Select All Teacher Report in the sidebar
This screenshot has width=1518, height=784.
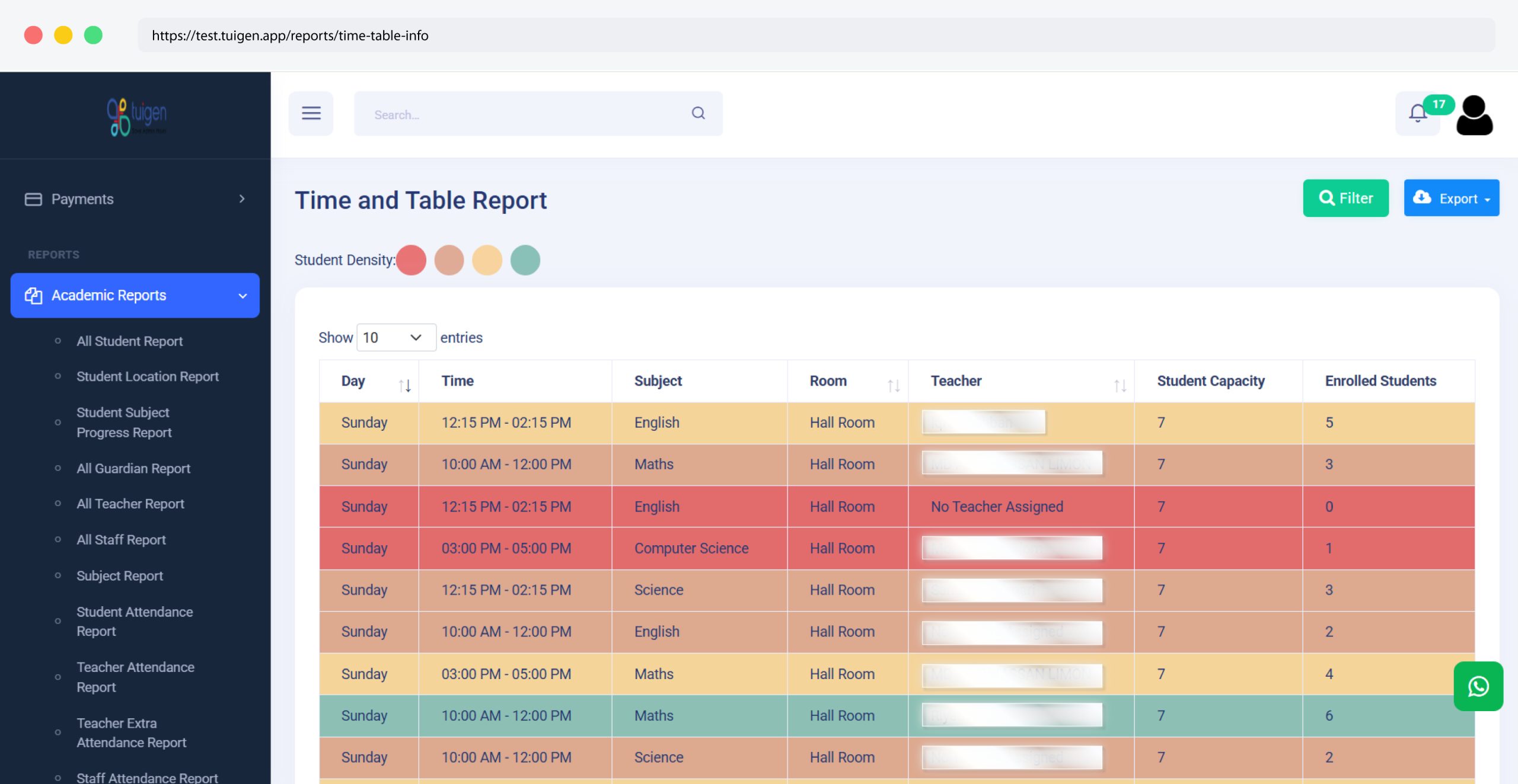tap(130, 503)
